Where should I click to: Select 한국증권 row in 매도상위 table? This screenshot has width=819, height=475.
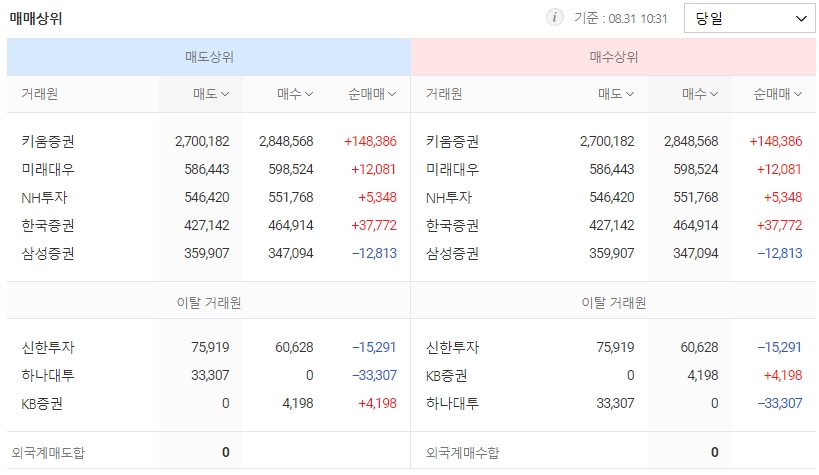pyautogui.click(x=209, y=225)
